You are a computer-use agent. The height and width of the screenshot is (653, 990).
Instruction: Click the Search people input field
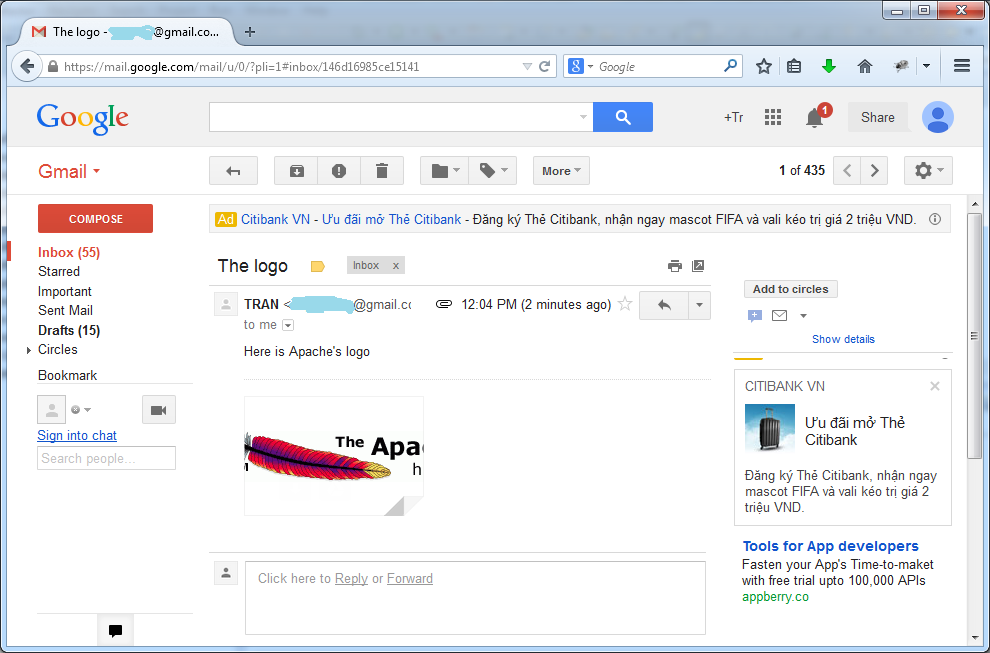pyautogui.click(x=106, y=458)
